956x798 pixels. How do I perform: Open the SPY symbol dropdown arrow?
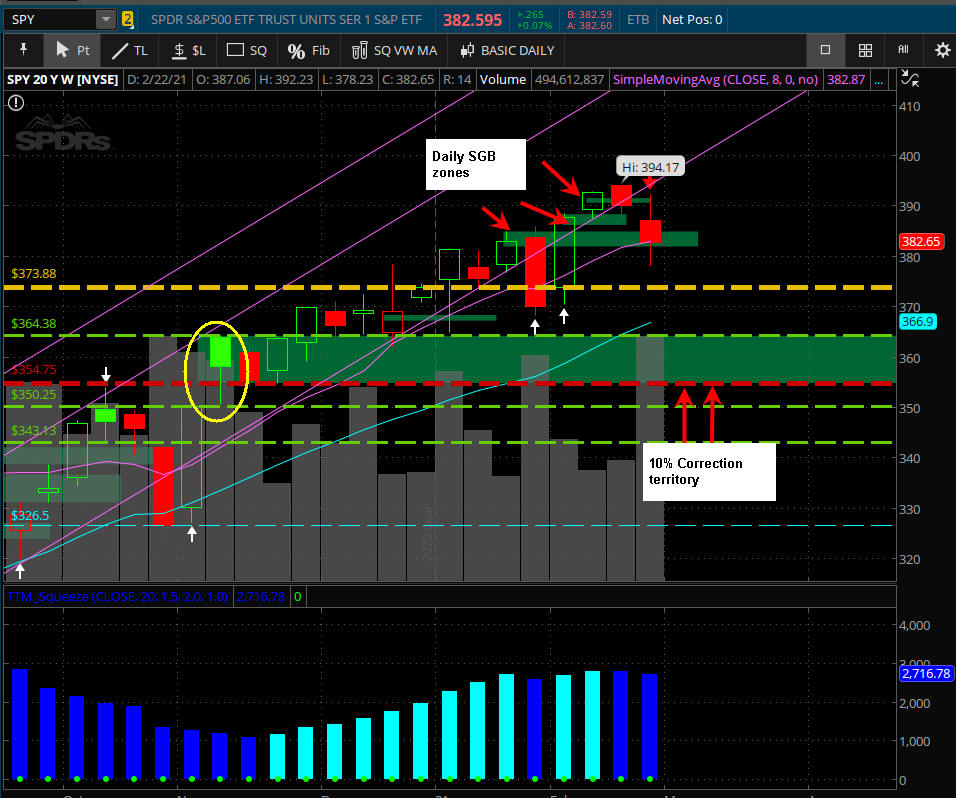click(x=105, y=19)
